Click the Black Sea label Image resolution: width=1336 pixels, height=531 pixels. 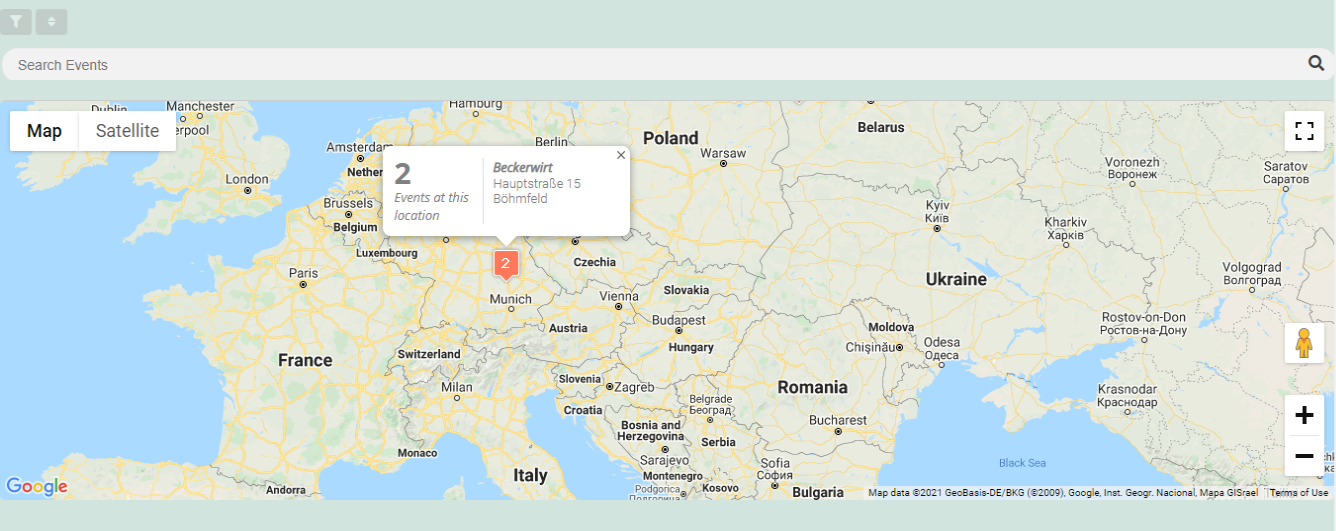[x=1022, y=463]
